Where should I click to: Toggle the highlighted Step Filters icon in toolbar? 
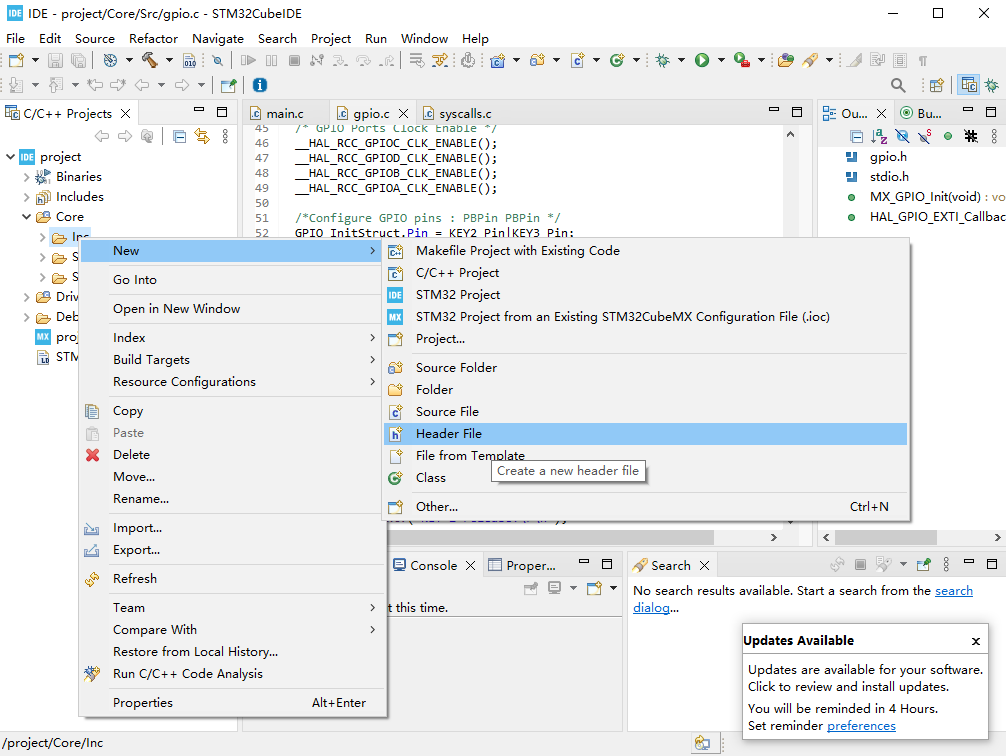(x=440, y=60)
